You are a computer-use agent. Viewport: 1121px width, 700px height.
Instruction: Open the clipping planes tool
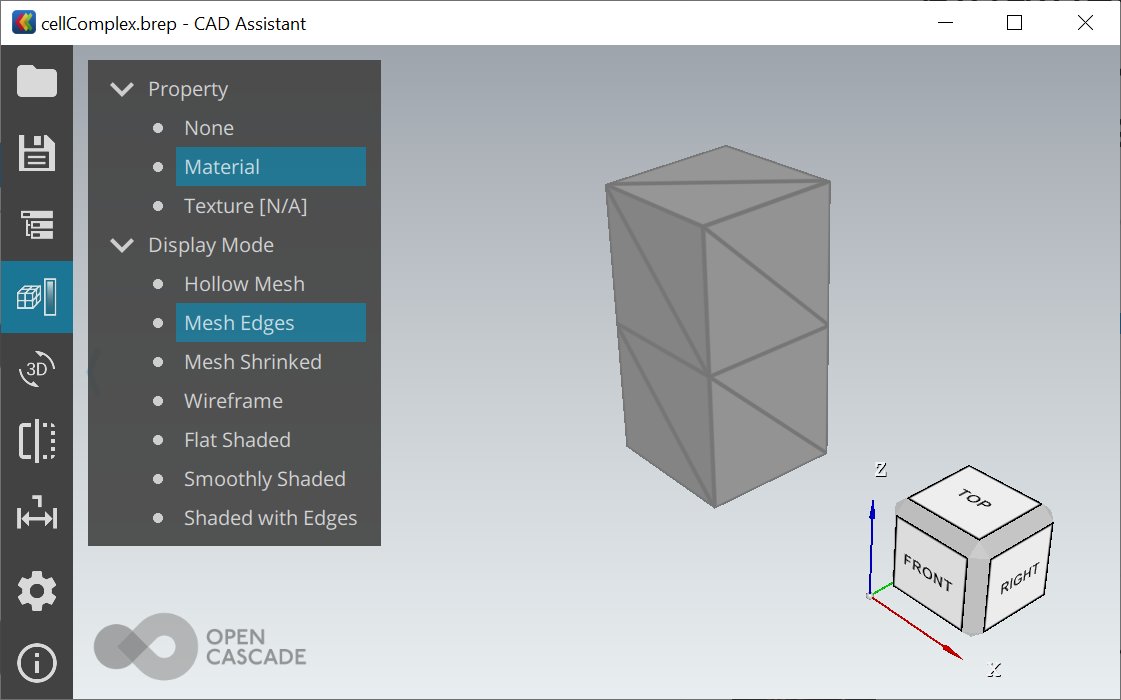pyautogui.click(x=37, y=442)
